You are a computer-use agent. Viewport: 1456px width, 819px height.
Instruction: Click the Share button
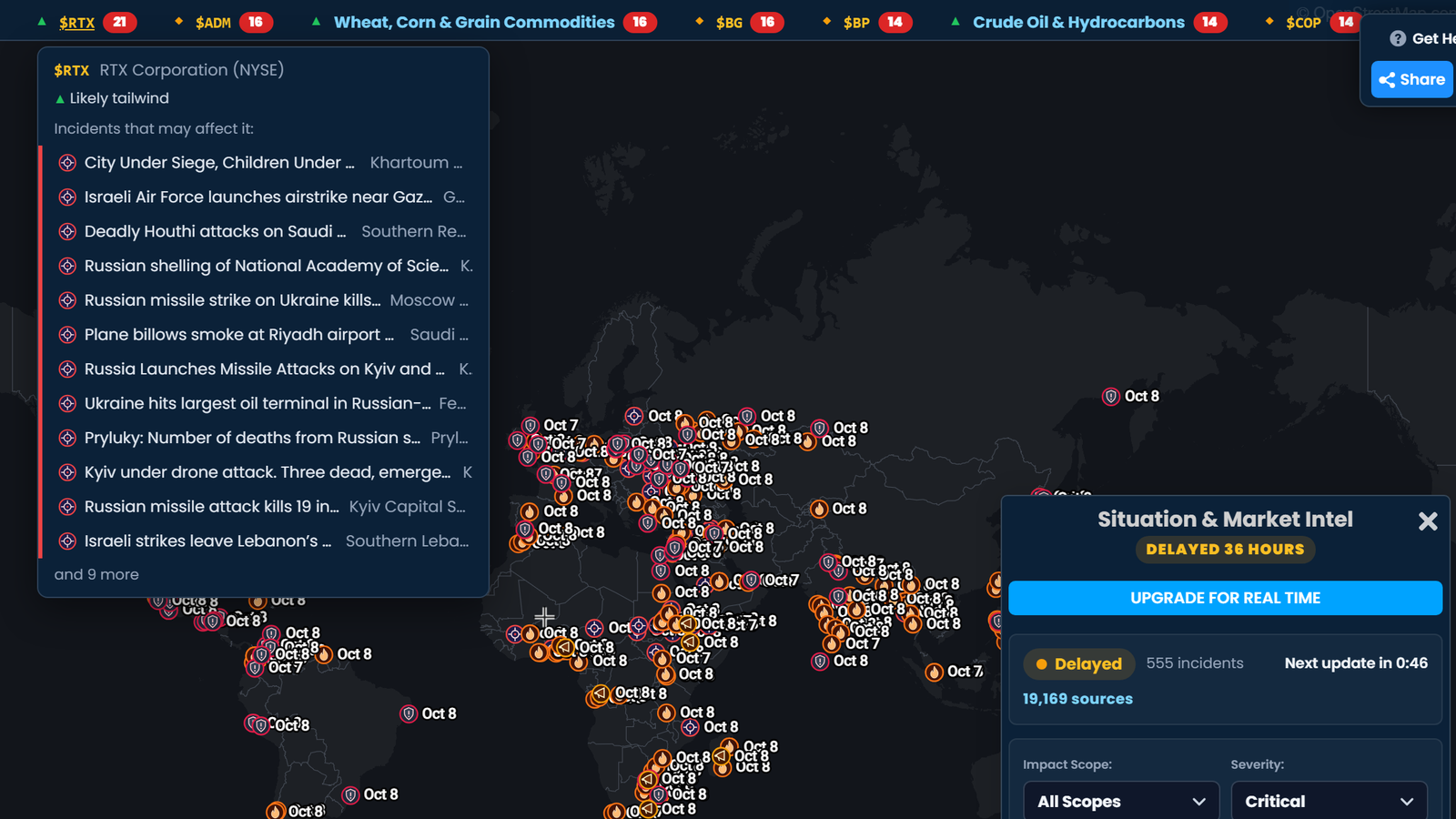click(x=1412, y=79)
